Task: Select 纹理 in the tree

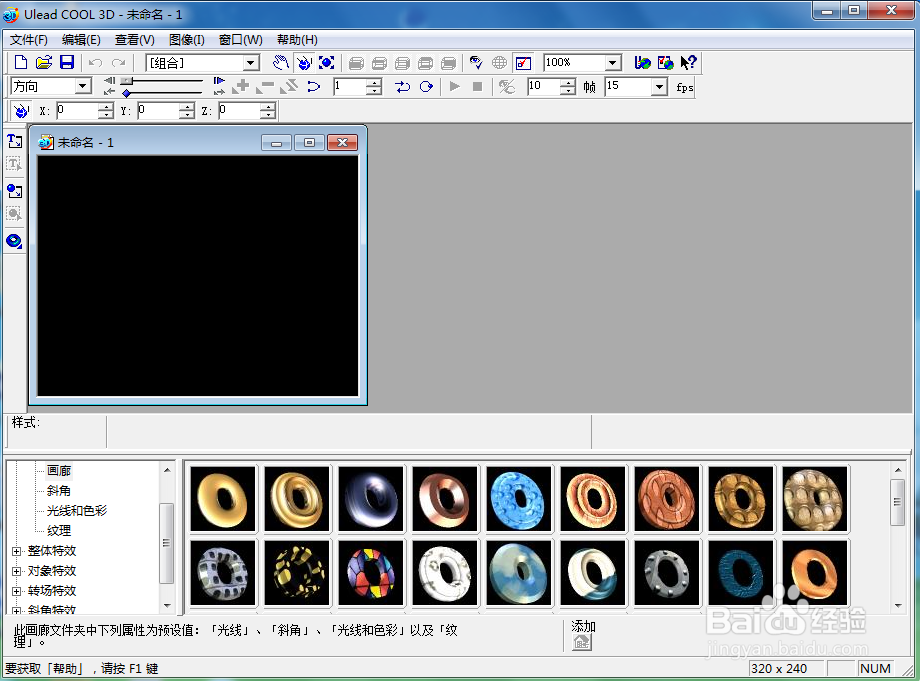Action: [x=59, y=530]
